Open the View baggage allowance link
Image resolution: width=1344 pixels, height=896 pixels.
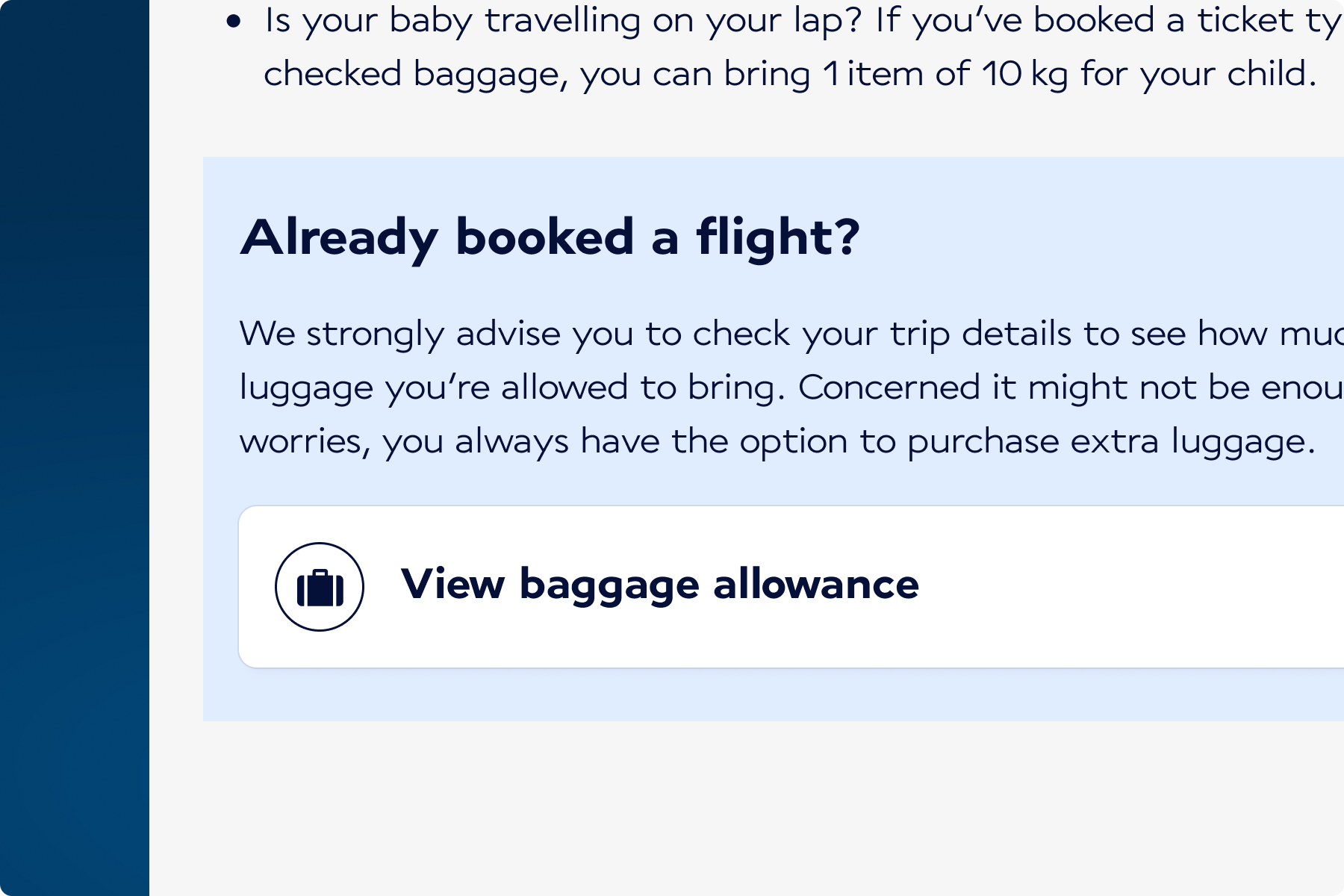659,584
